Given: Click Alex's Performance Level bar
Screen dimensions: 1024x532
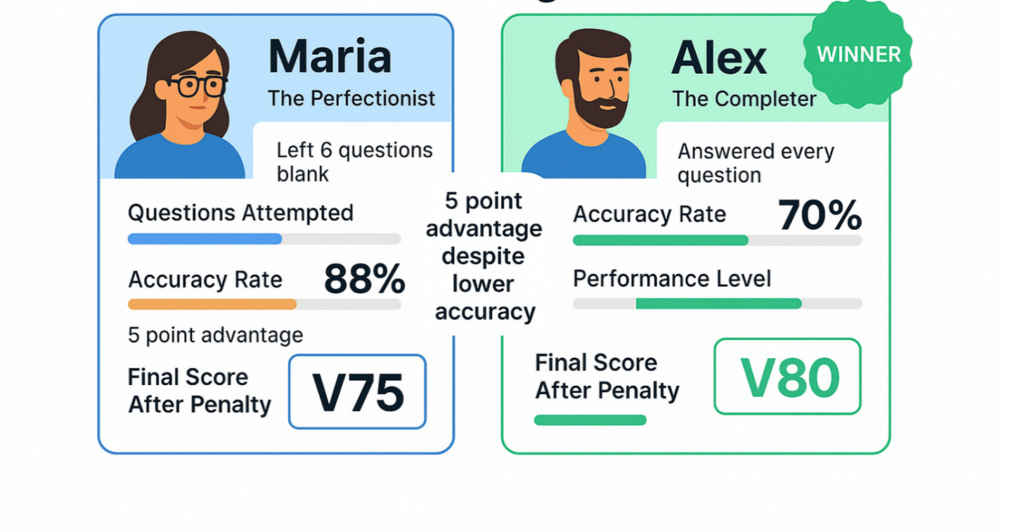Looking at the screenshot, I should pyautogui.click(x=716, y=303).
